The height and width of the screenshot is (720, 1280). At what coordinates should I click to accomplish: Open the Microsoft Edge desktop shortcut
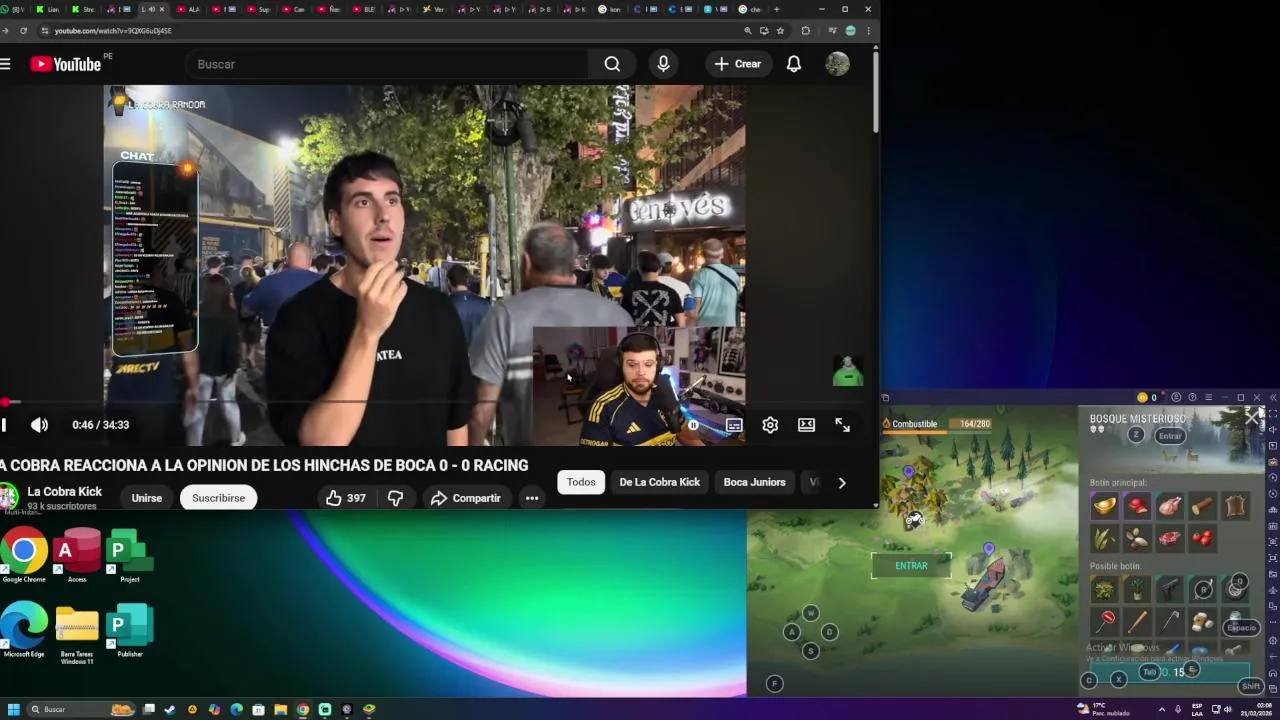coord(24,631)
